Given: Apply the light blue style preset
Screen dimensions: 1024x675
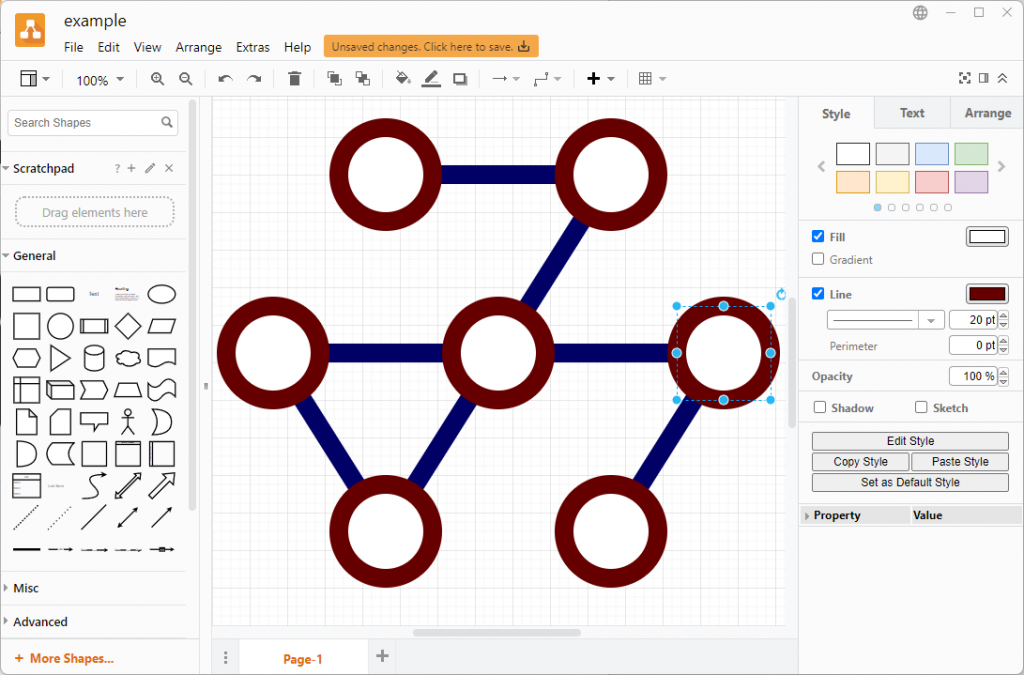Looking at the screenshot, I should [932, 154].
